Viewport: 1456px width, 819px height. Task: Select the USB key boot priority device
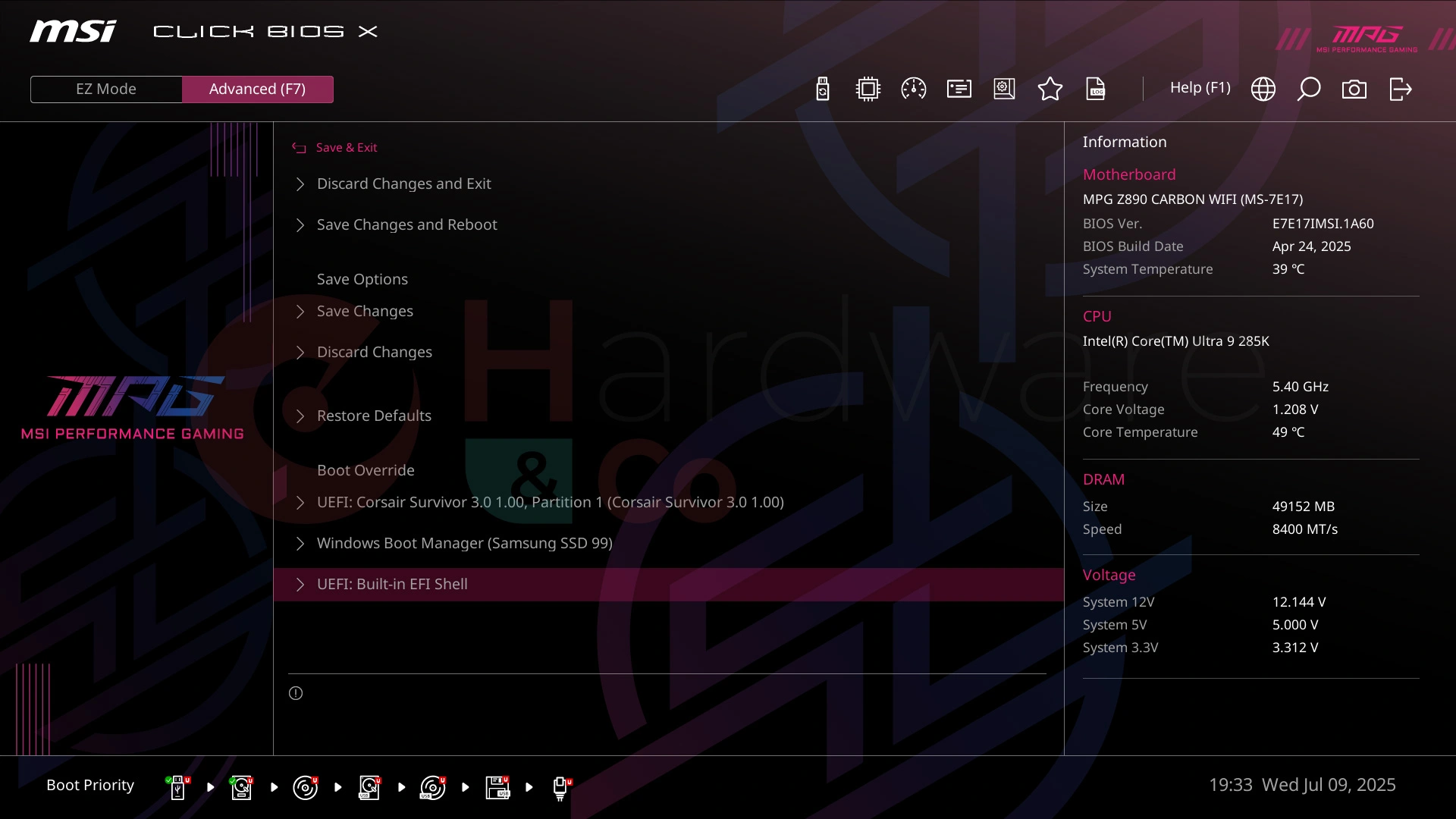[178, 787]
